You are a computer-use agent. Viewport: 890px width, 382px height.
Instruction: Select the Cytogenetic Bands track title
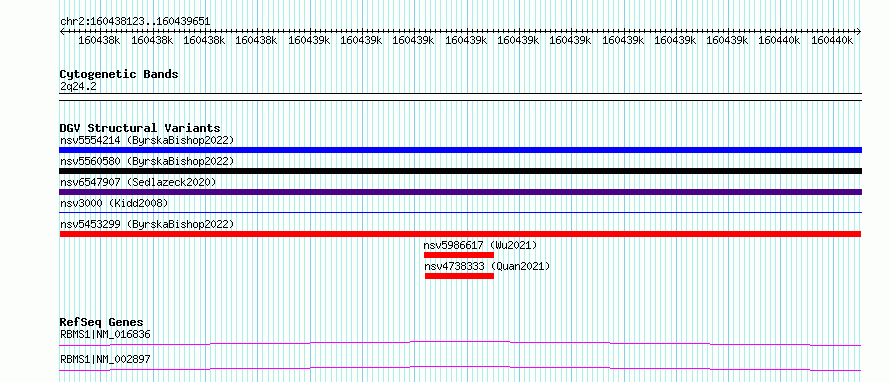click(119, 74)
